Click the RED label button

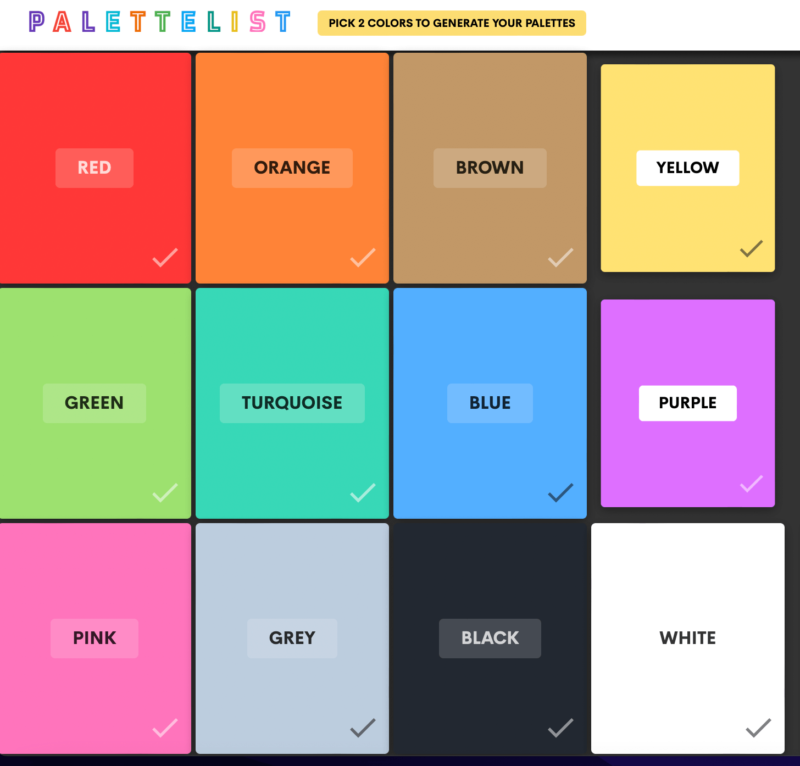(94, 168)
